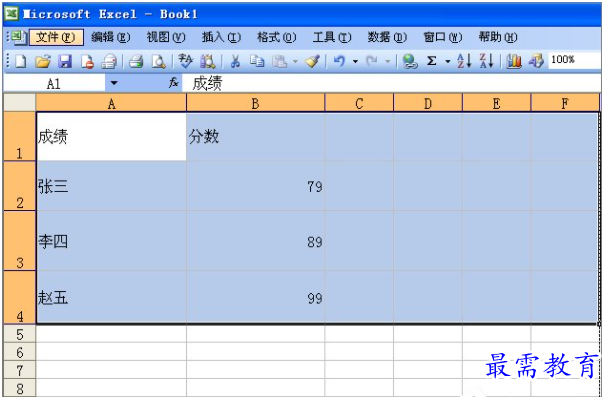The height and width of the screenshot is (397, 607).
Task: Activate the Format Painter brush
Action: pyautogui.click(x=312, y=61)
